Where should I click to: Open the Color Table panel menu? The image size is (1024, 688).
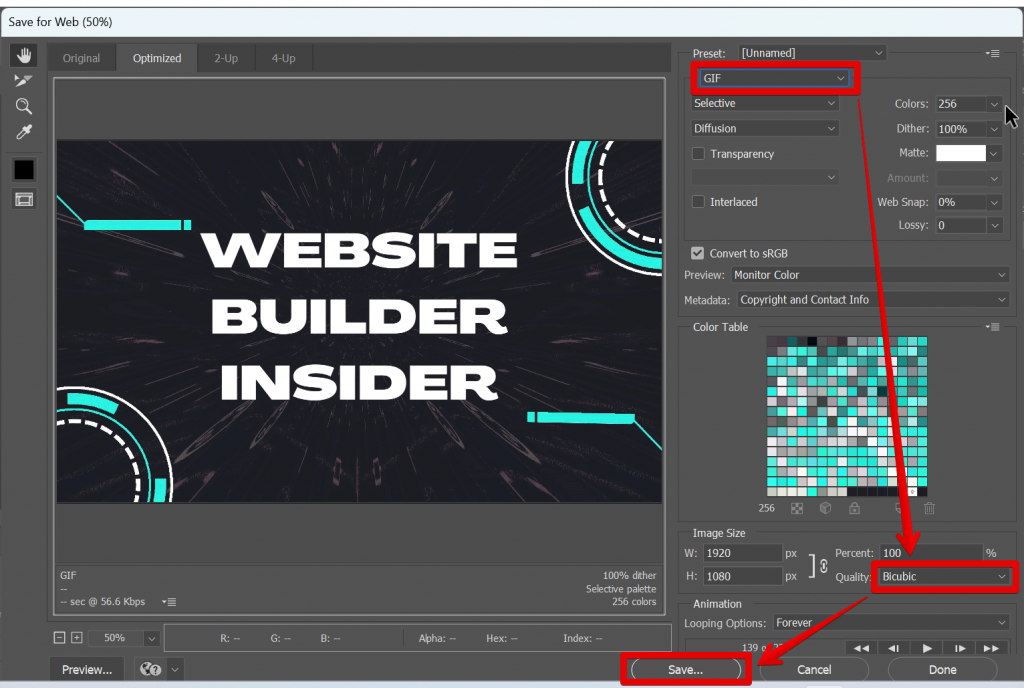(990, 326)
